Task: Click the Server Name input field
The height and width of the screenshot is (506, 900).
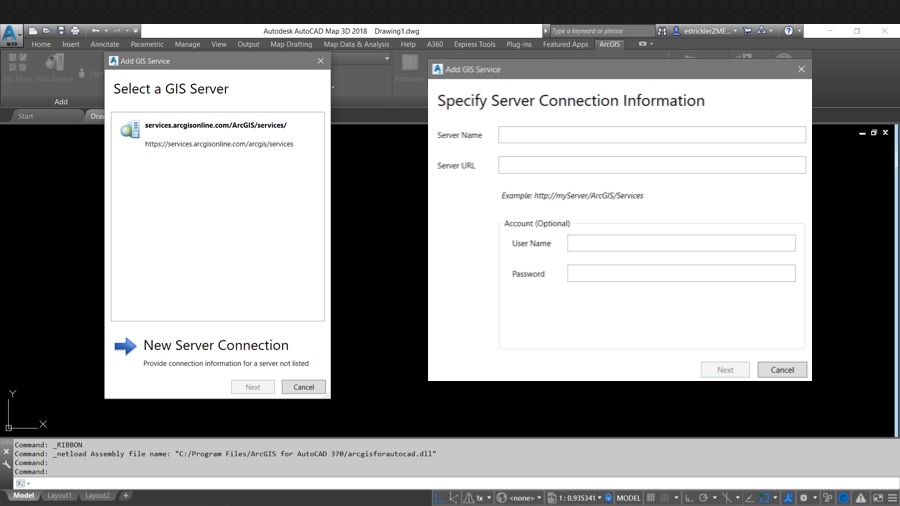Action: pyautogui.click(x=651, y=135)
